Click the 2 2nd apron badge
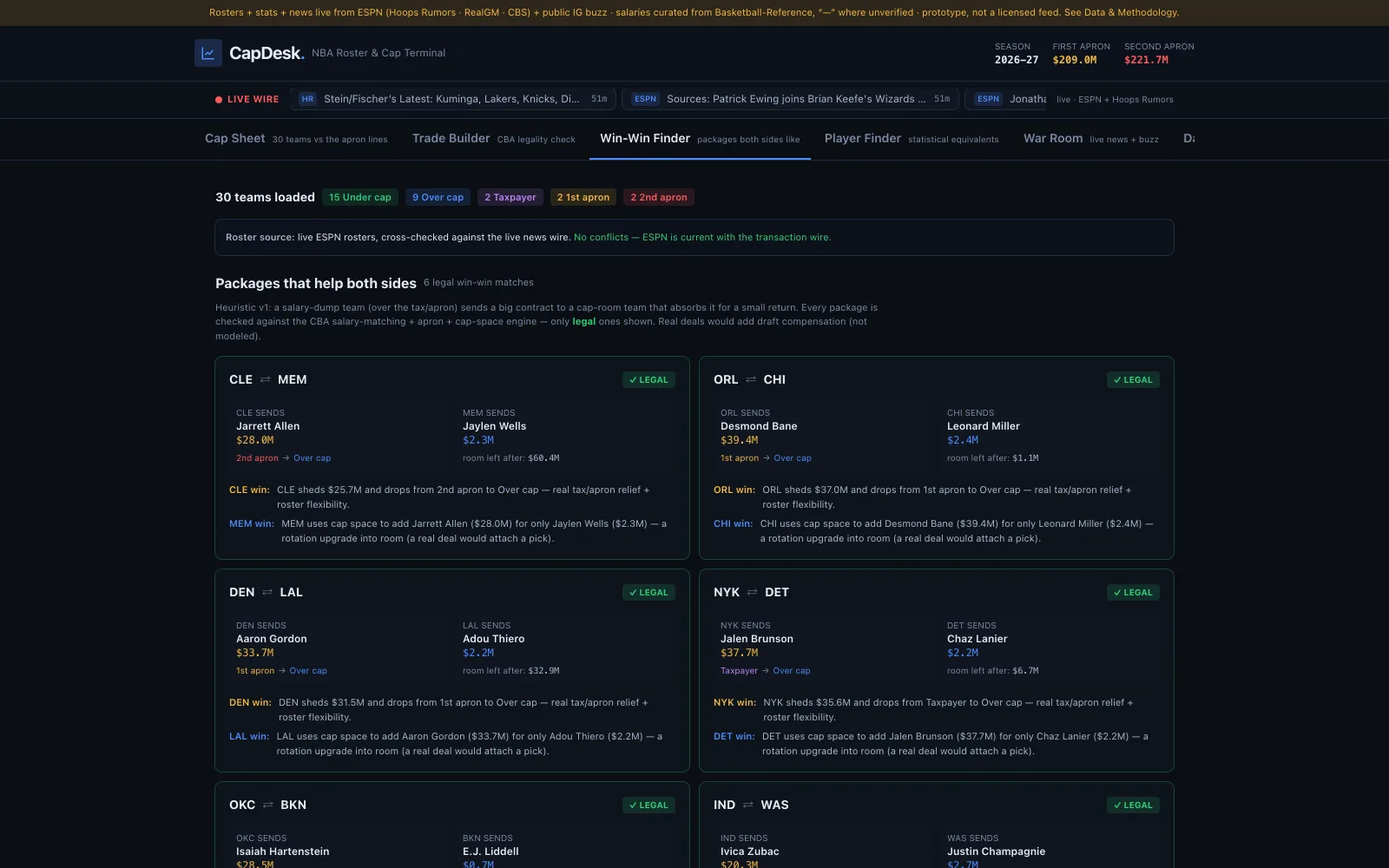Viewport: 1389px width, 868px height. tap(659, 197)
